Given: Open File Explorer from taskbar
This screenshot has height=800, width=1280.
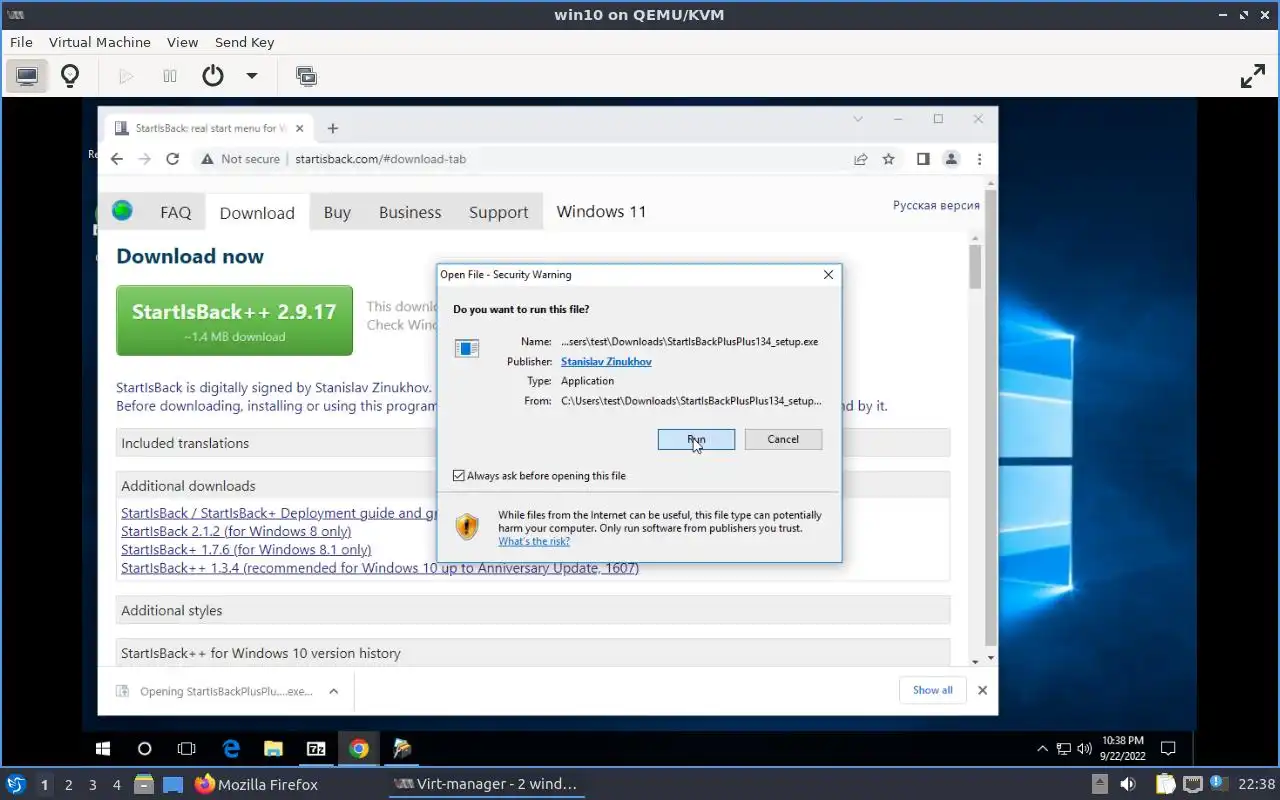Looking at the screenshot, I should [x=273, y=748].
